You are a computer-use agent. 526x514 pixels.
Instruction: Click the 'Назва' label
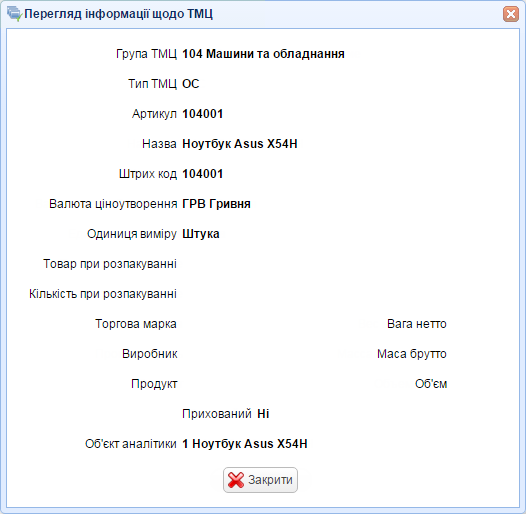click(159, 144)
